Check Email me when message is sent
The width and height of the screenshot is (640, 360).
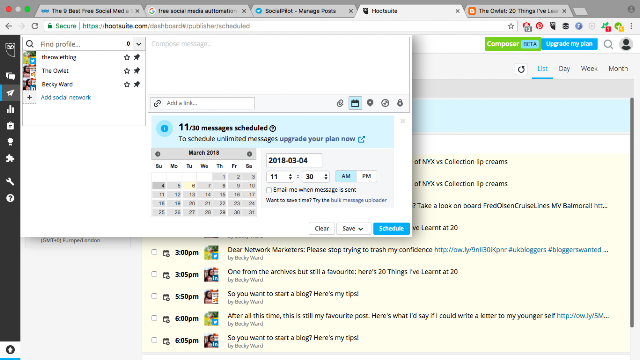(269, 190)
